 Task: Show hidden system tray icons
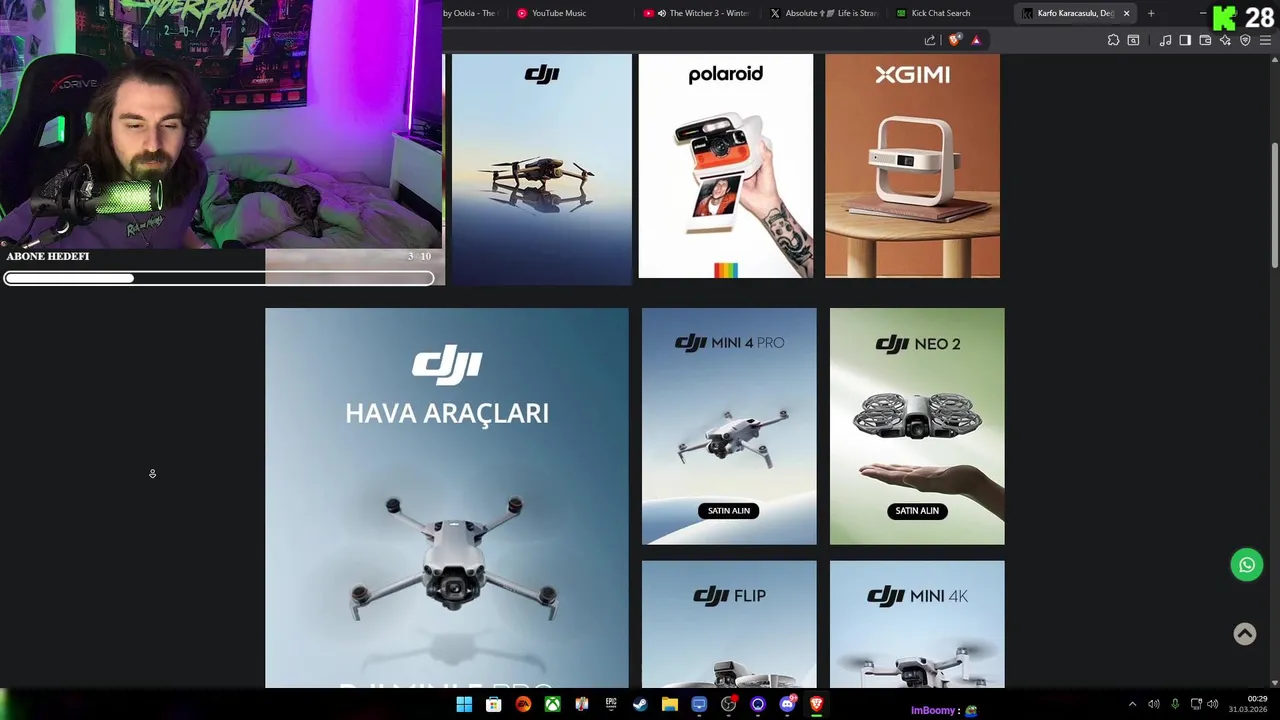pyautogui.click(x=1132, y=704)
